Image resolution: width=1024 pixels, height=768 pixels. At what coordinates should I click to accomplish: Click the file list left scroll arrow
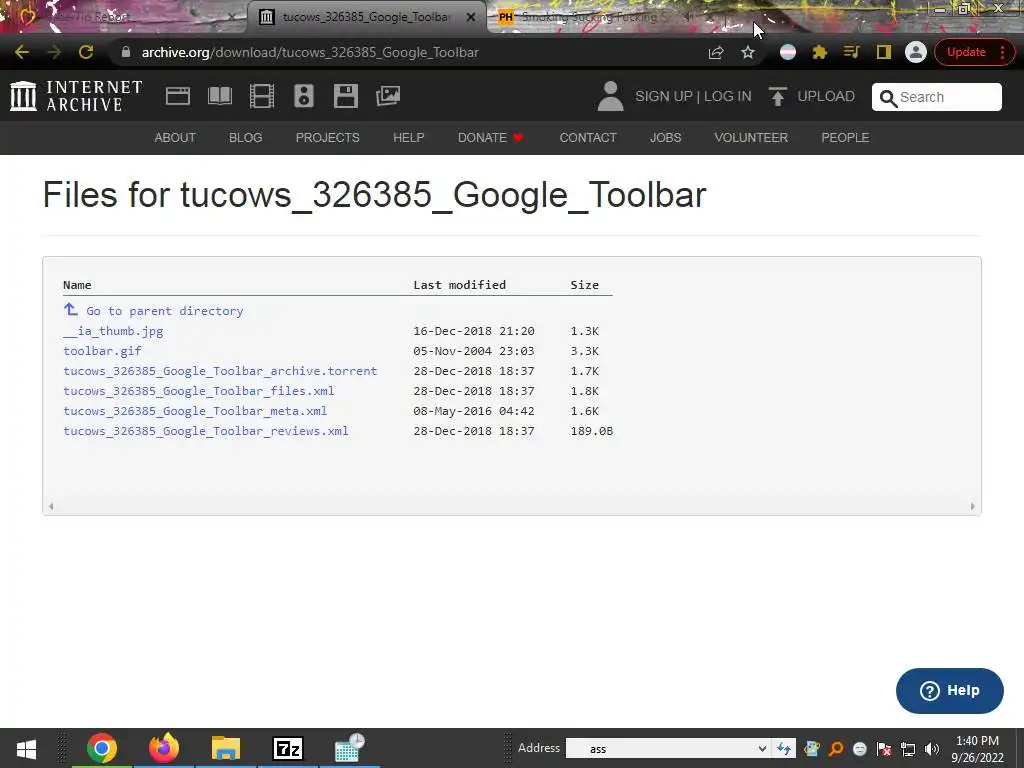pyautogui.click(x=51, y=506)
